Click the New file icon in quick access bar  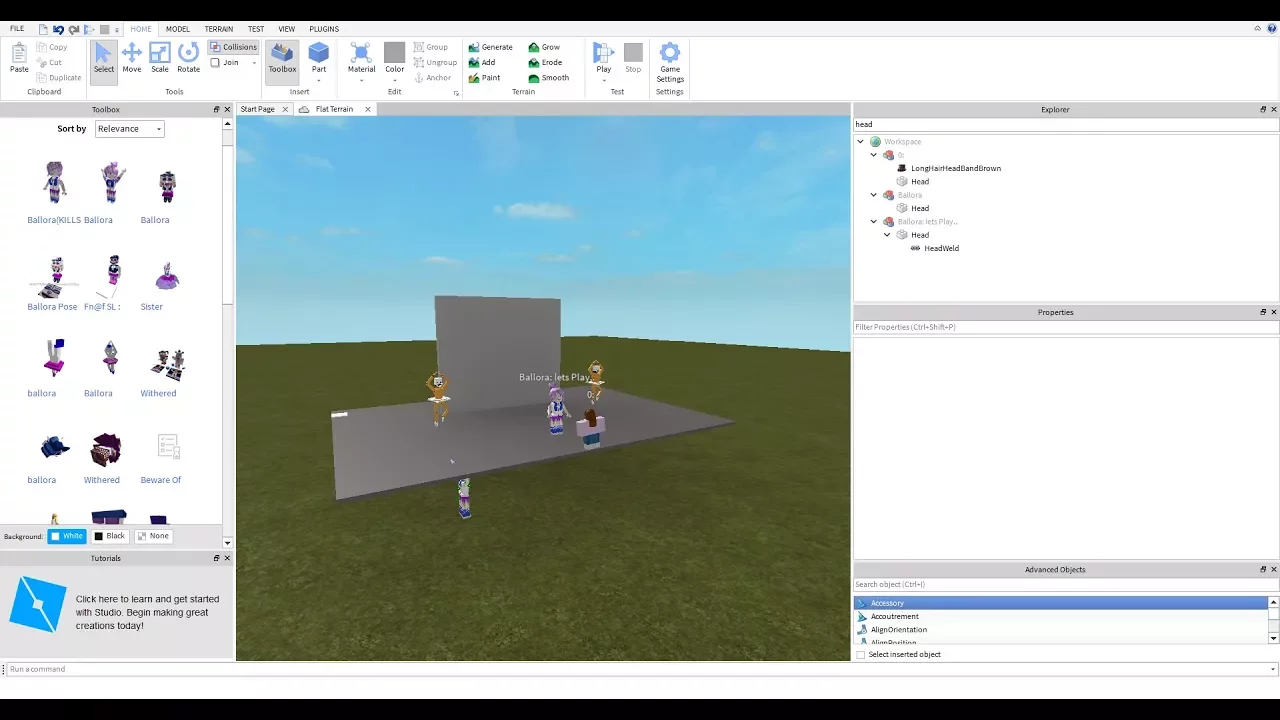[x=43, y=29]
